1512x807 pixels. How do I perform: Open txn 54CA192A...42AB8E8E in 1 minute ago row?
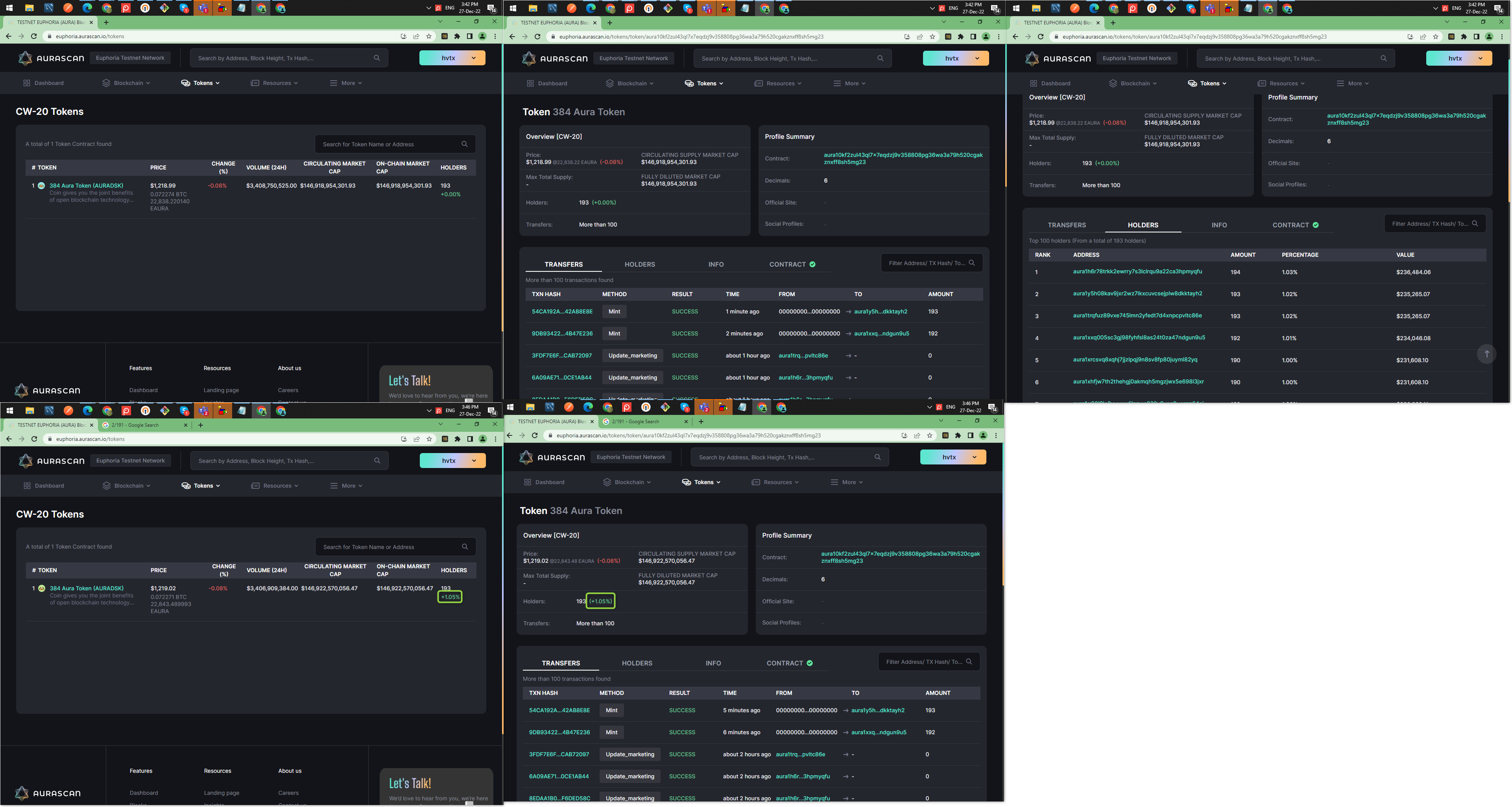point(562,311)
